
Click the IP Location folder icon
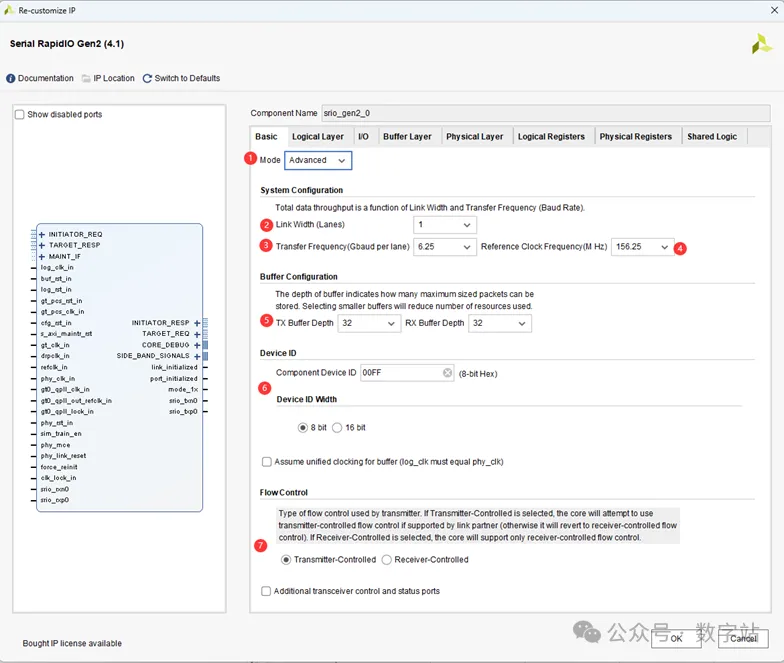tap(86, 78)
